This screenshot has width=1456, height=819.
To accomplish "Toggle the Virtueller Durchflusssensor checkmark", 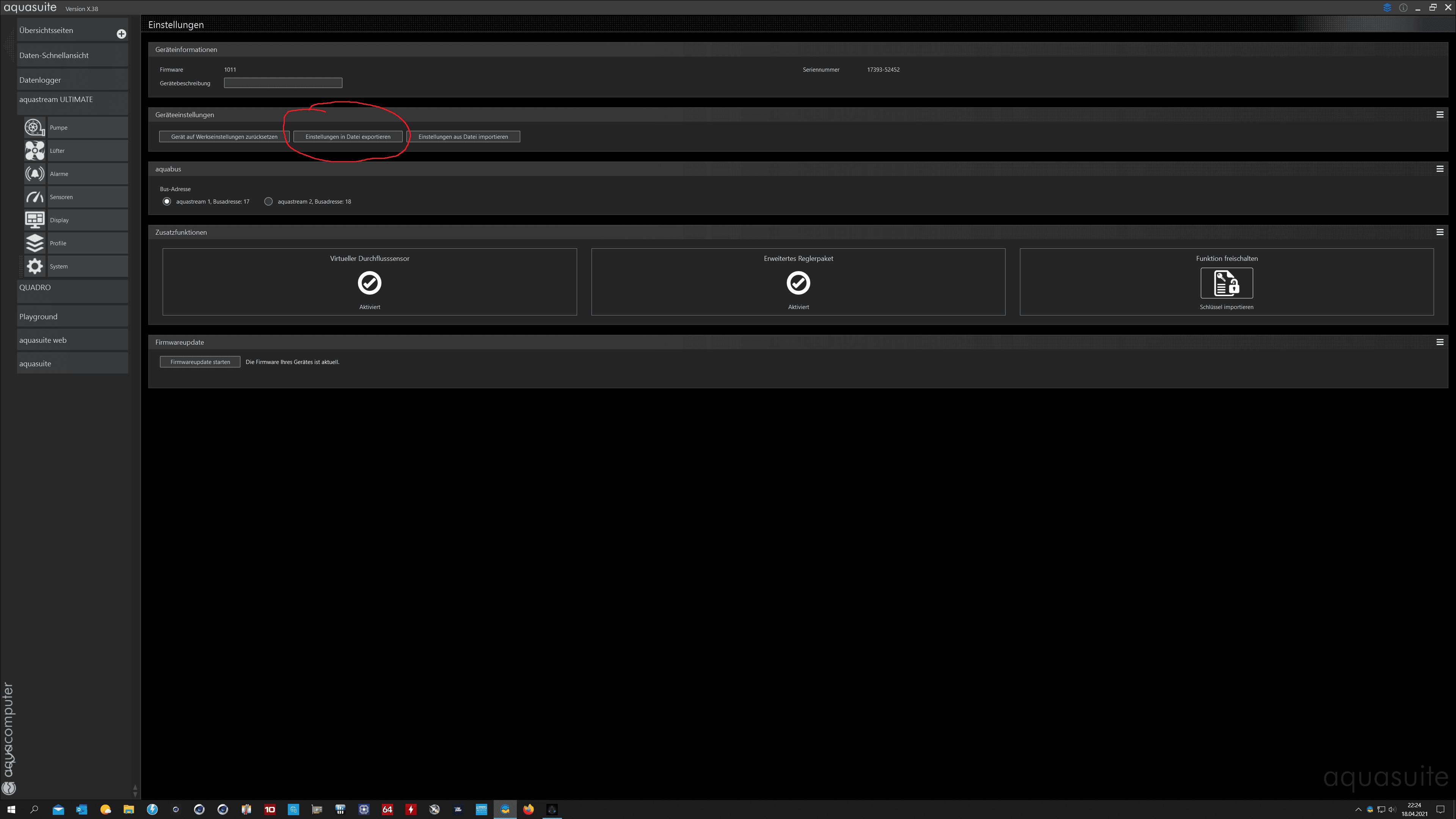I will coord(370,282).
